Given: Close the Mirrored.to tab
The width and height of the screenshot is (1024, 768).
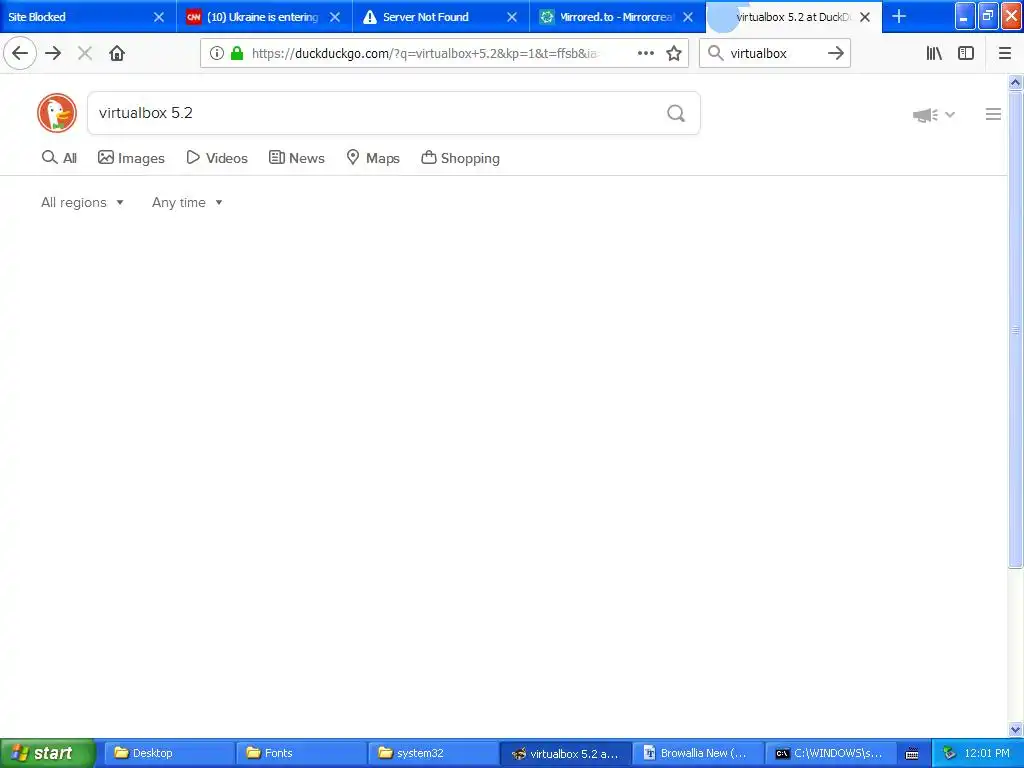Looking at the screenshot, I should click(x=688, y=17).
